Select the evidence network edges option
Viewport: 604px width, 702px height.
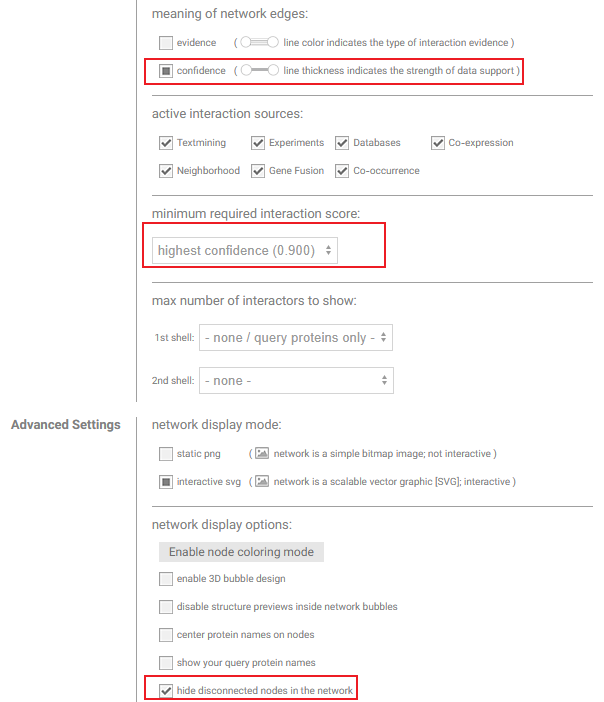tap(166, 43)
